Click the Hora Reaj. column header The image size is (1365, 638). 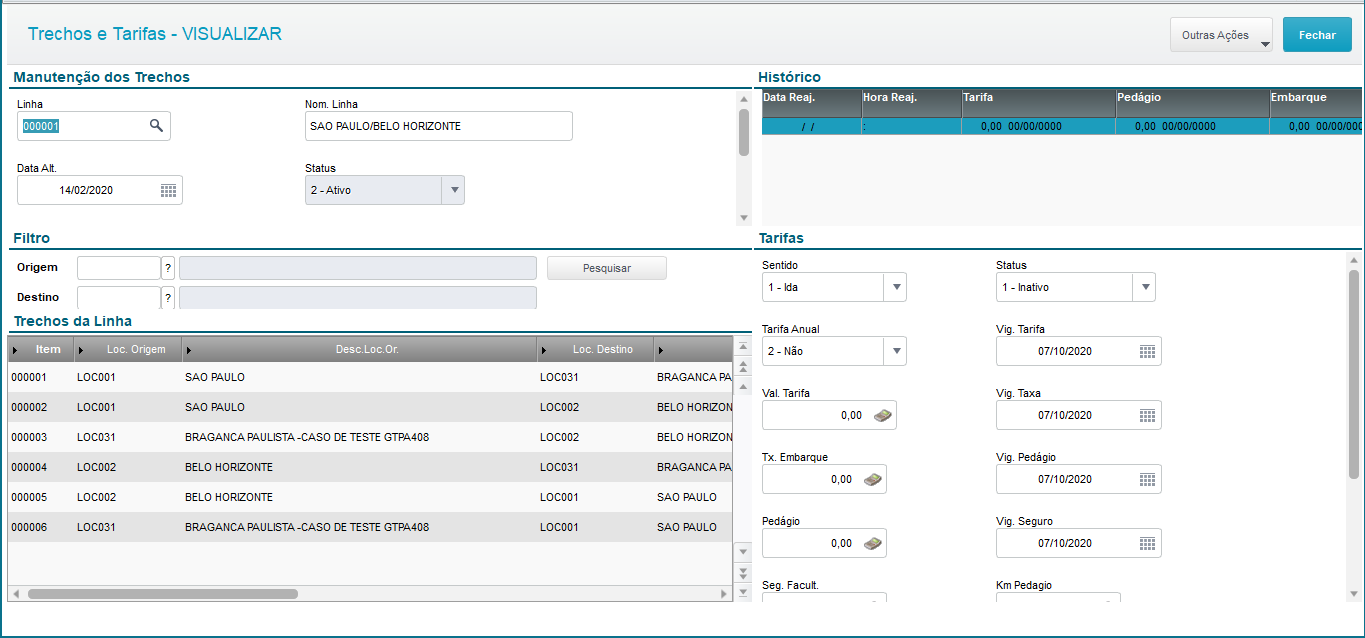point(911,103)
